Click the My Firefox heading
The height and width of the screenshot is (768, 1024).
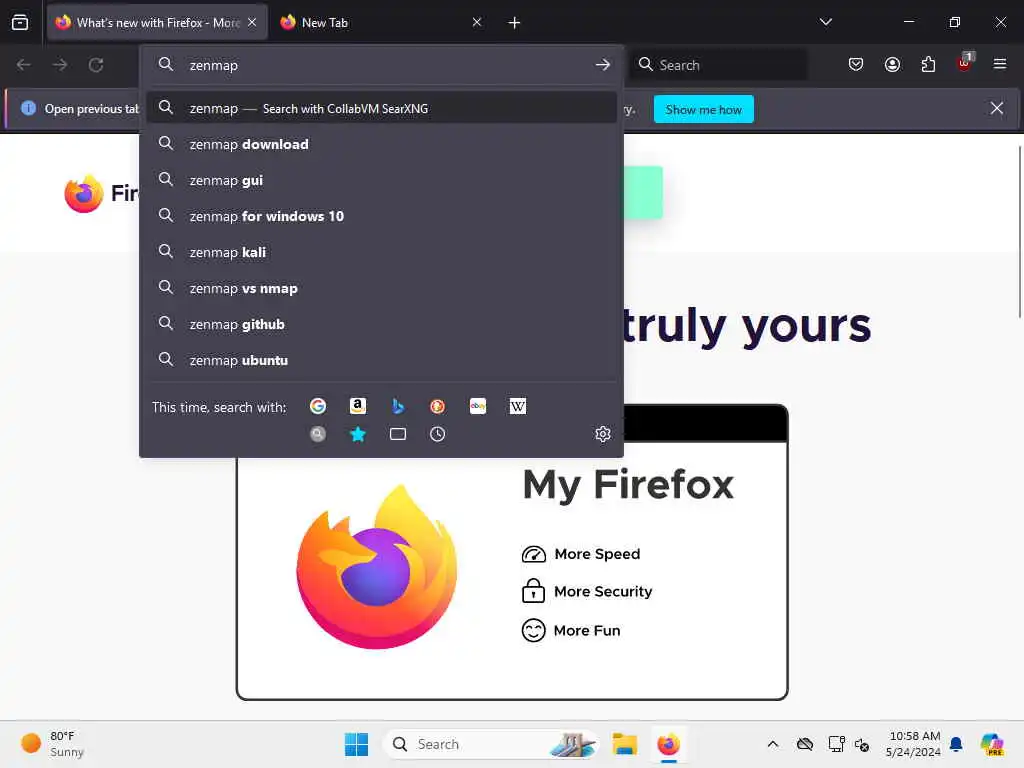(628, 485)
